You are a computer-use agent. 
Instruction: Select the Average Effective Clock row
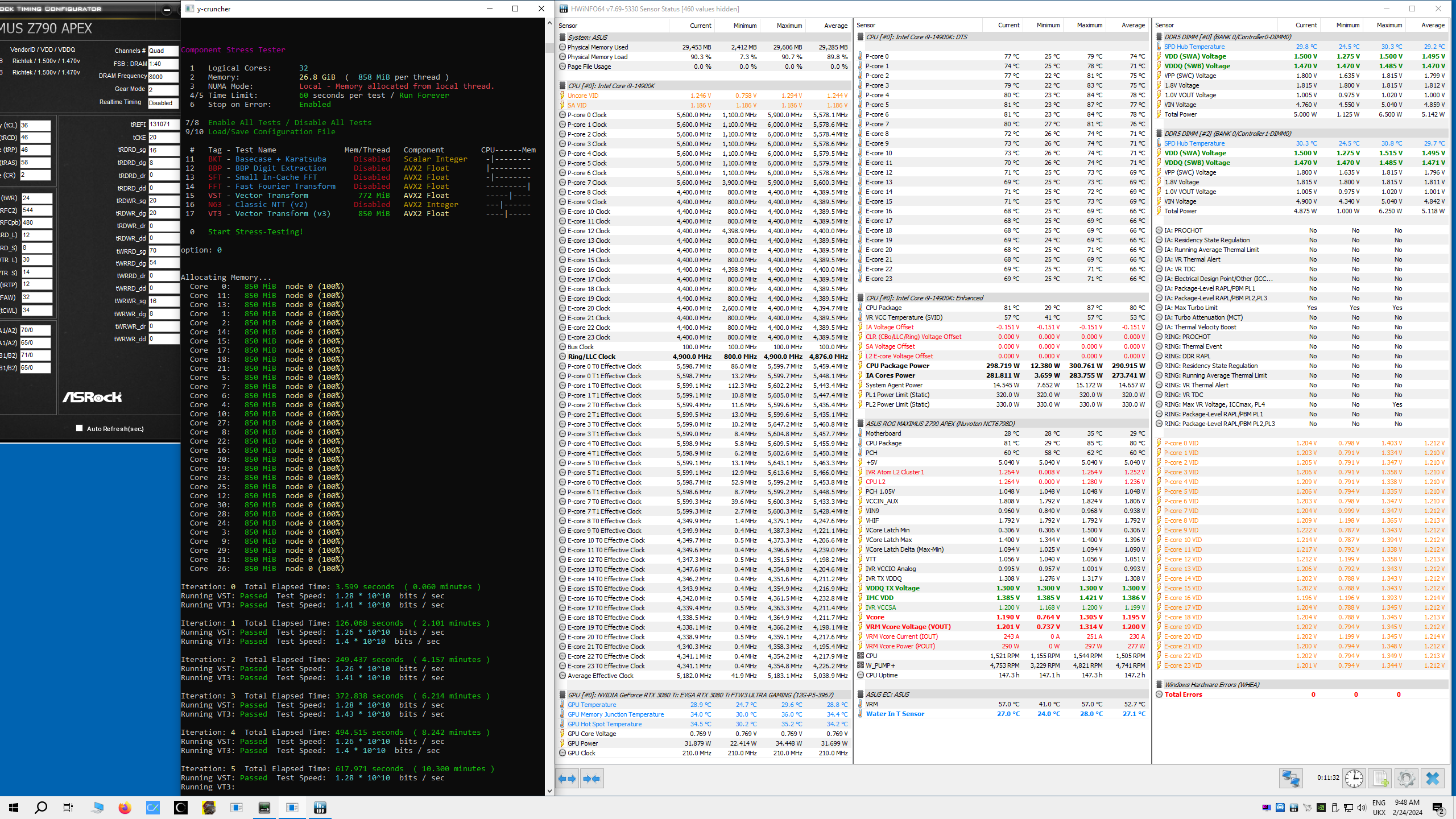click(x=704, y=676)
